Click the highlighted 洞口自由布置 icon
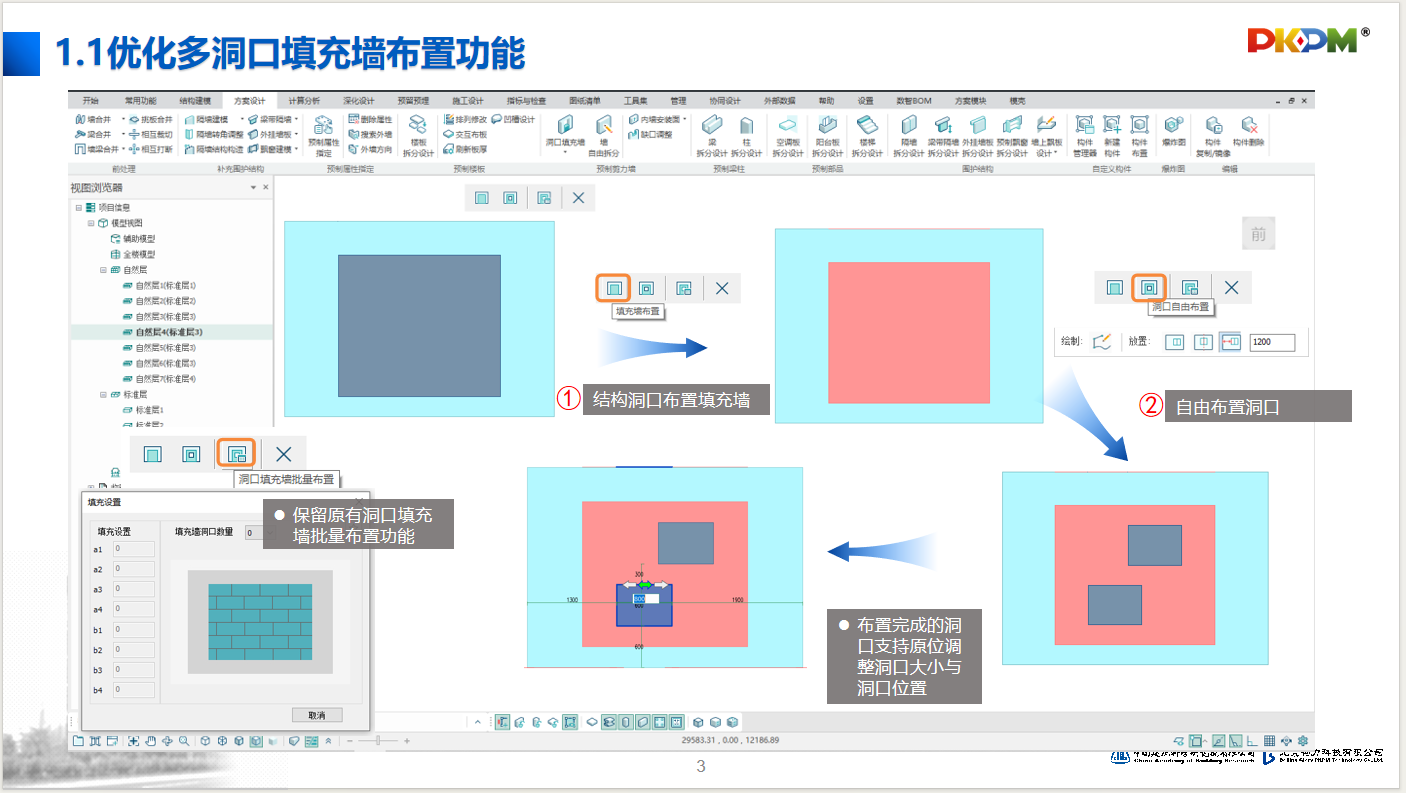Viewport: 1406px width, 793px height. (x=1149, y=288)
